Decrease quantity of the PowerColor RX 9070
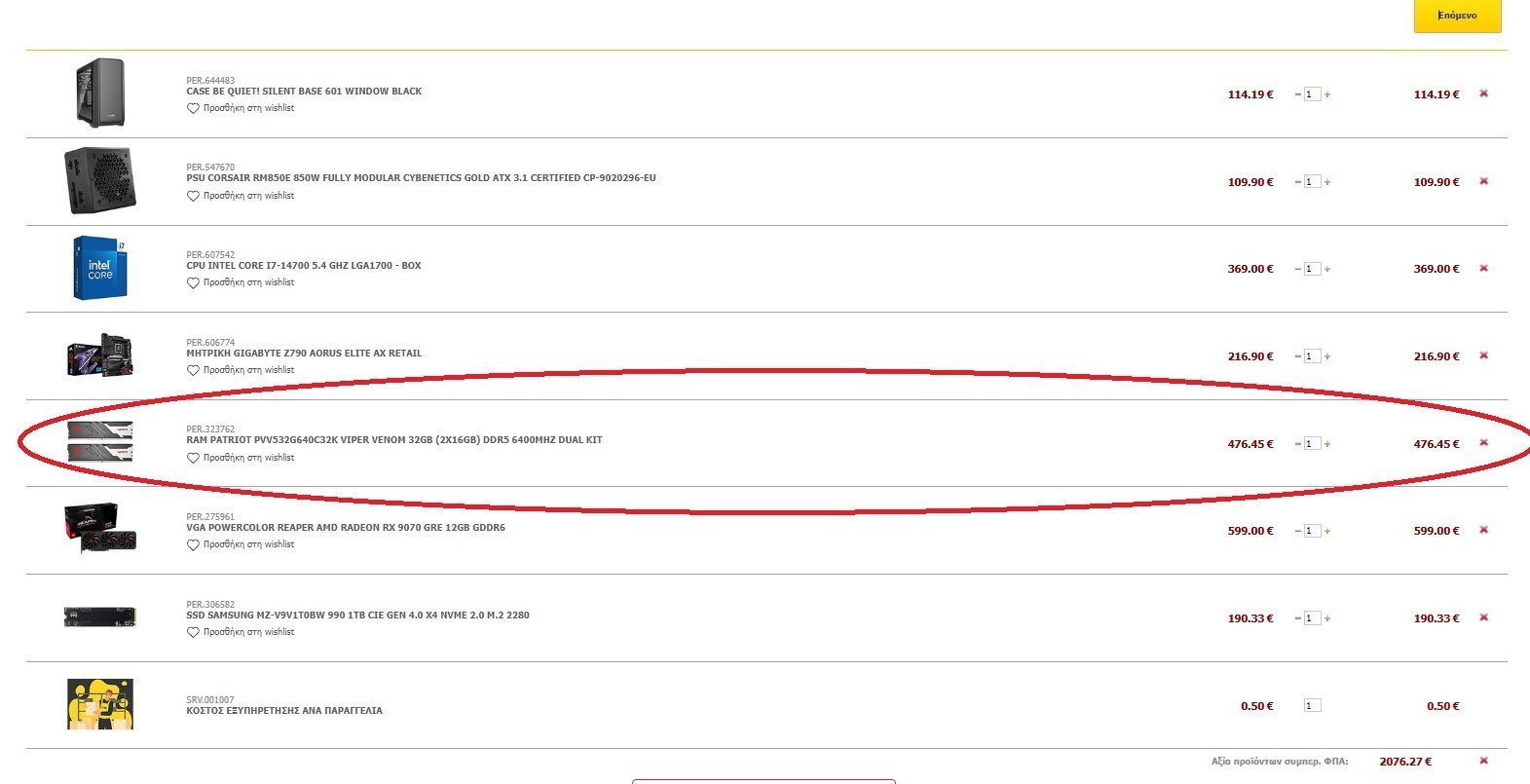1530x784 pixels. (x=1297, y=531)
